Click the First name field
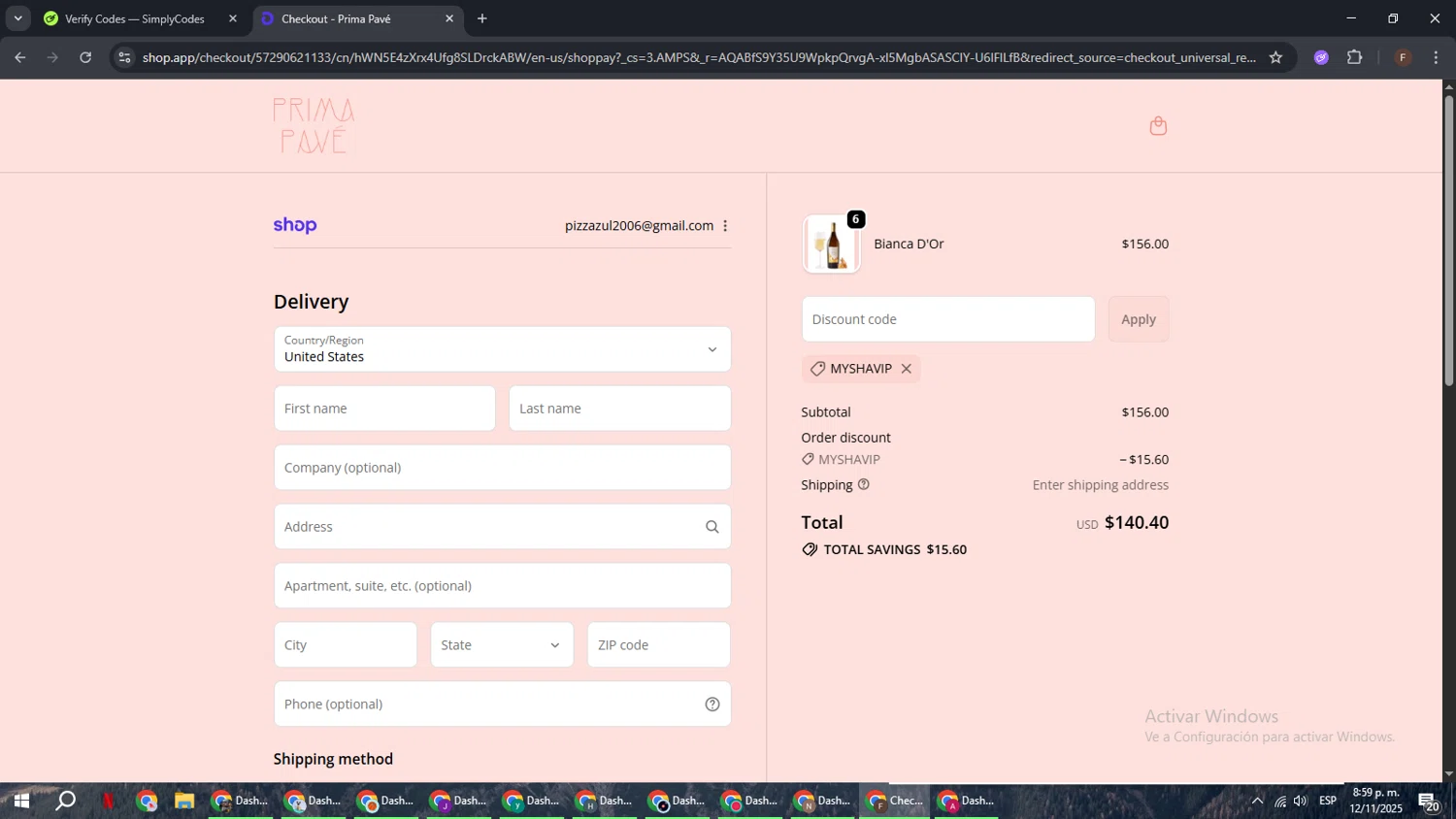 pyautogui.click(x=384, y=409)
